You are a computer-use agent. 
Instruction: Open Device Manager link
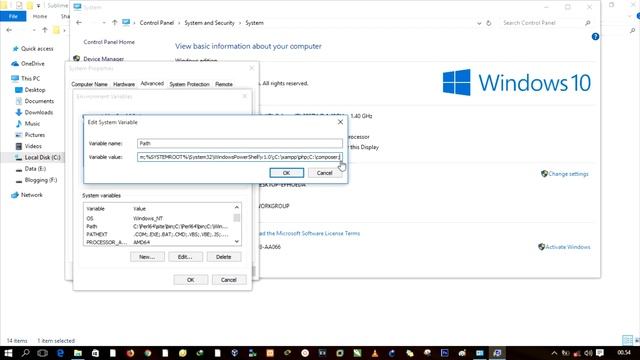pos(104,59)
